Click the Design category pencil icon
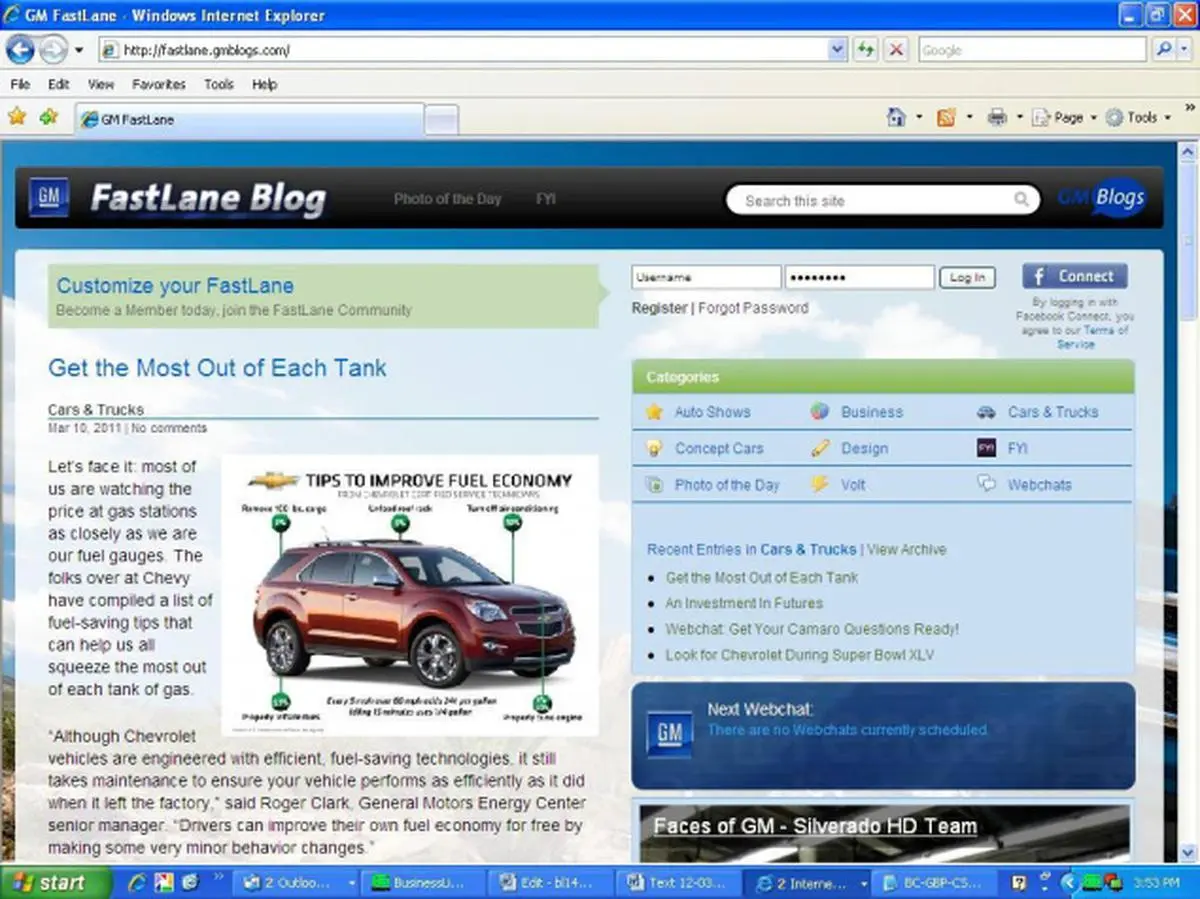1200x899 pixels. pos(820,449)
